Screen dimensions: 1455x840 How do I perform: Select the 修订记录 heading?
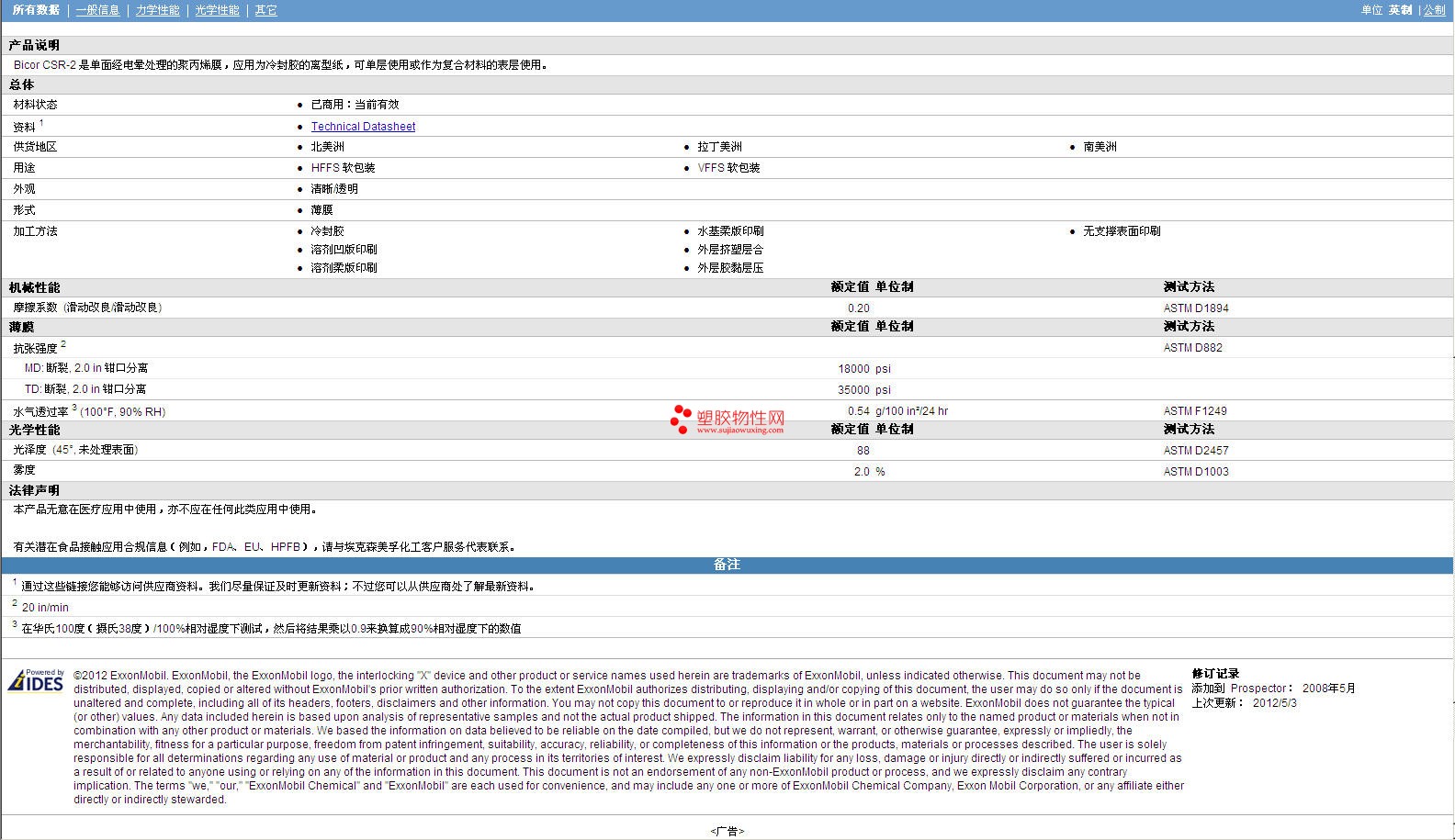1215,674
